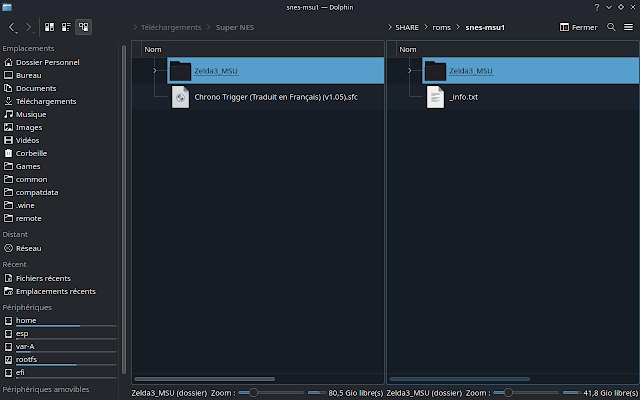
Task: Select the efi device
Action: 60,373
